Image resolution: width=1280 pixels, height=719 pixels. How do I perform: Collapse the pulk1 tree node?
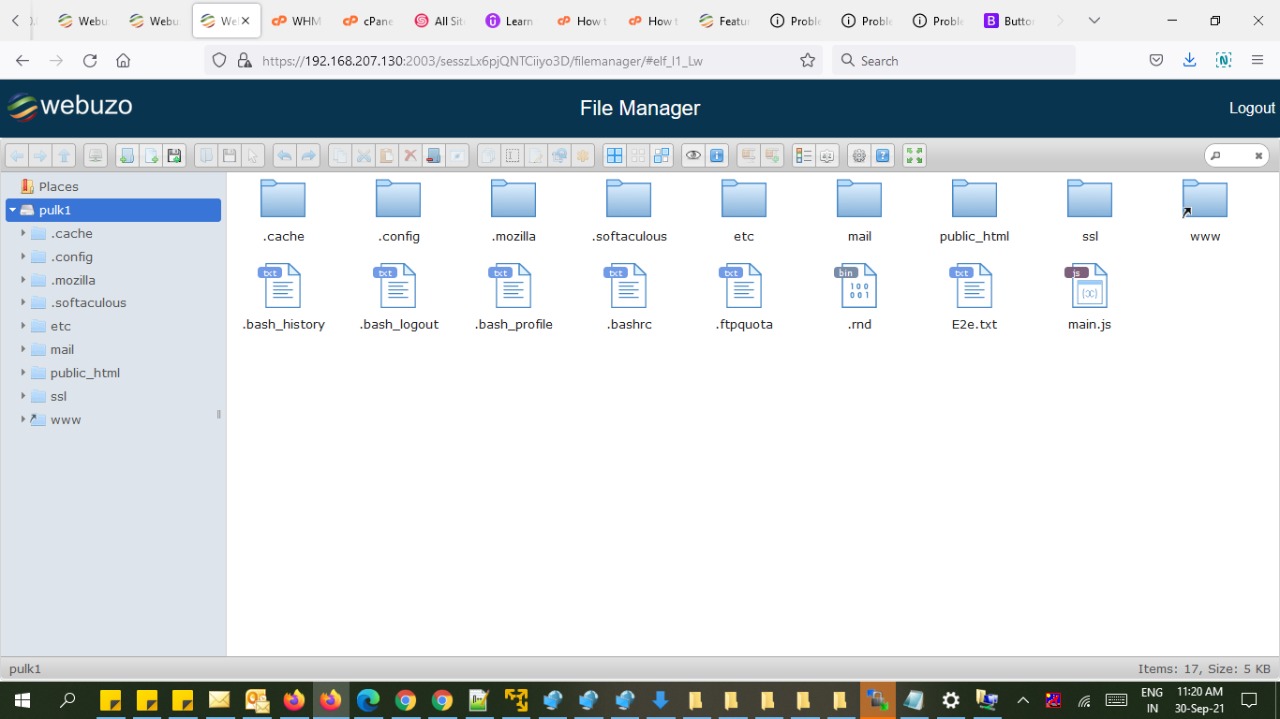coord(11,210)
